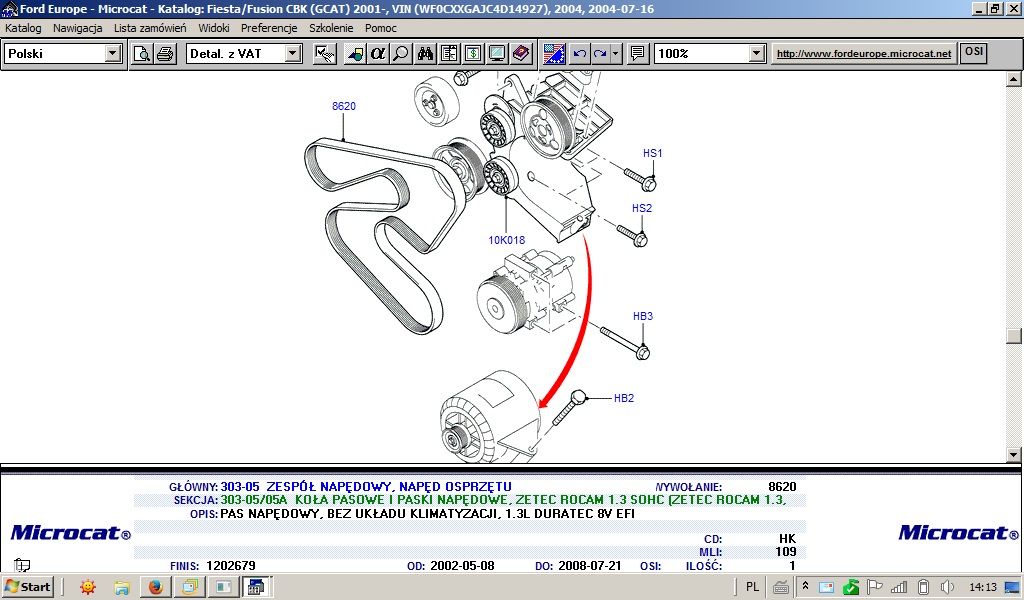Screen dimensions: 1024x600
Task: Click part callout 10K018 in the diagram
Action: (x=507, y=240)
